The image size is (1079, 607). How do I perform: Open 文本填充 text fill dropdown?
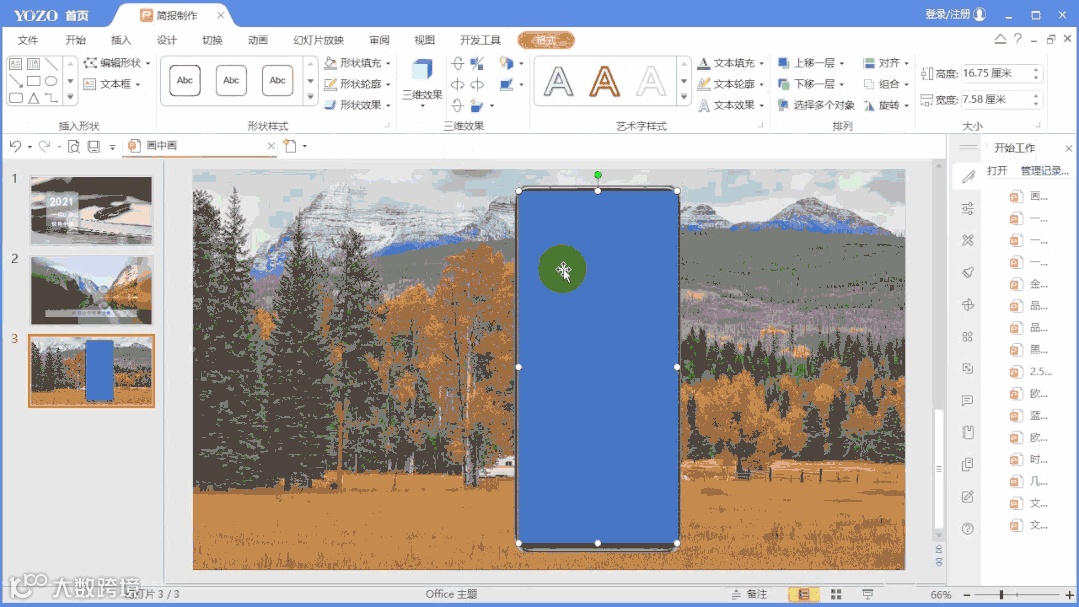731,63
